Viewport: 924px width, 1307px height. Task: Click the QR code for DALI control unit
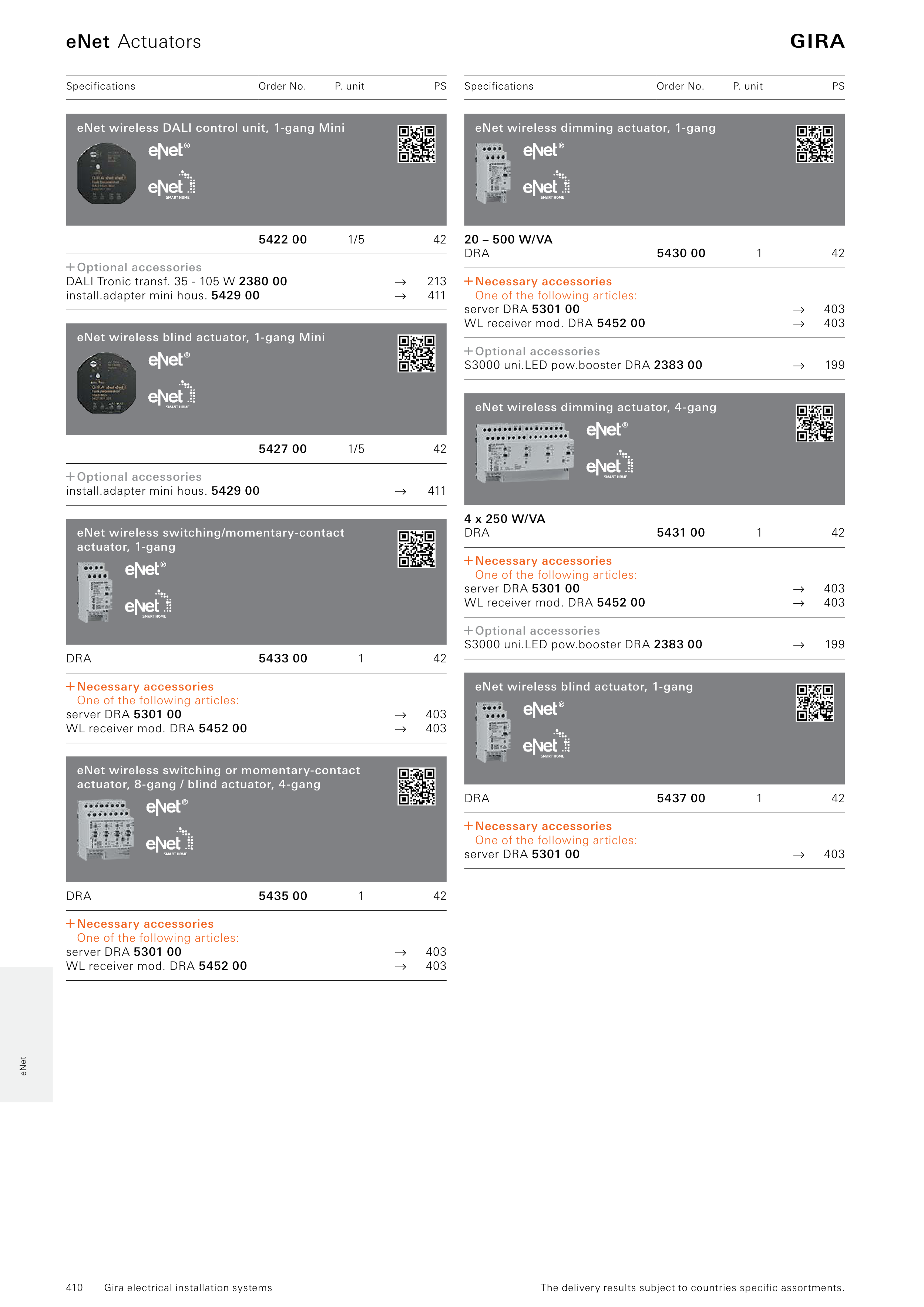(416, 144)
